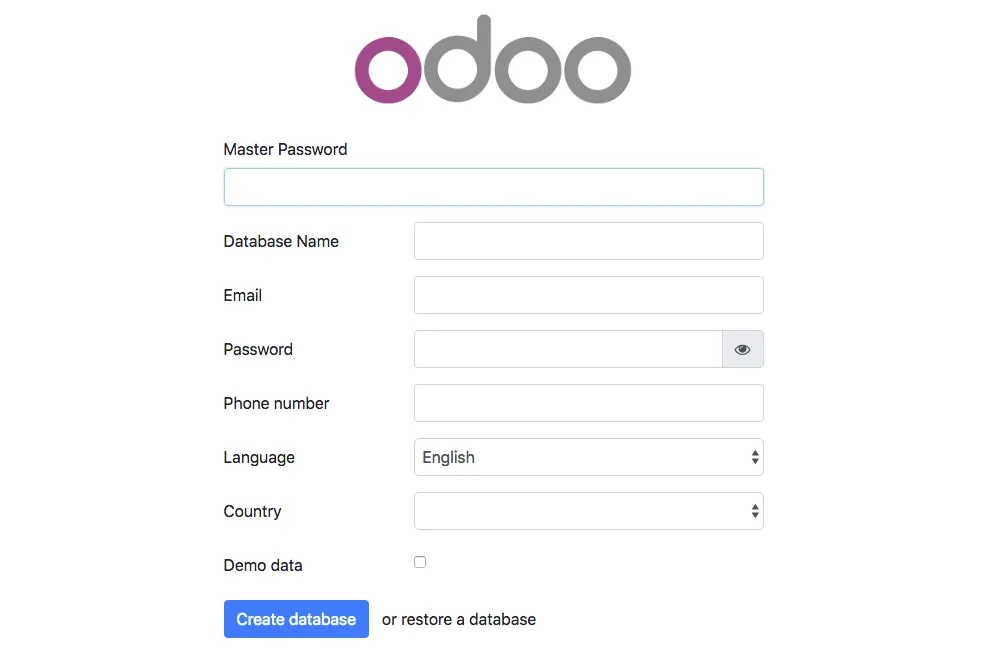Click the Language label text

coord(259,457)
